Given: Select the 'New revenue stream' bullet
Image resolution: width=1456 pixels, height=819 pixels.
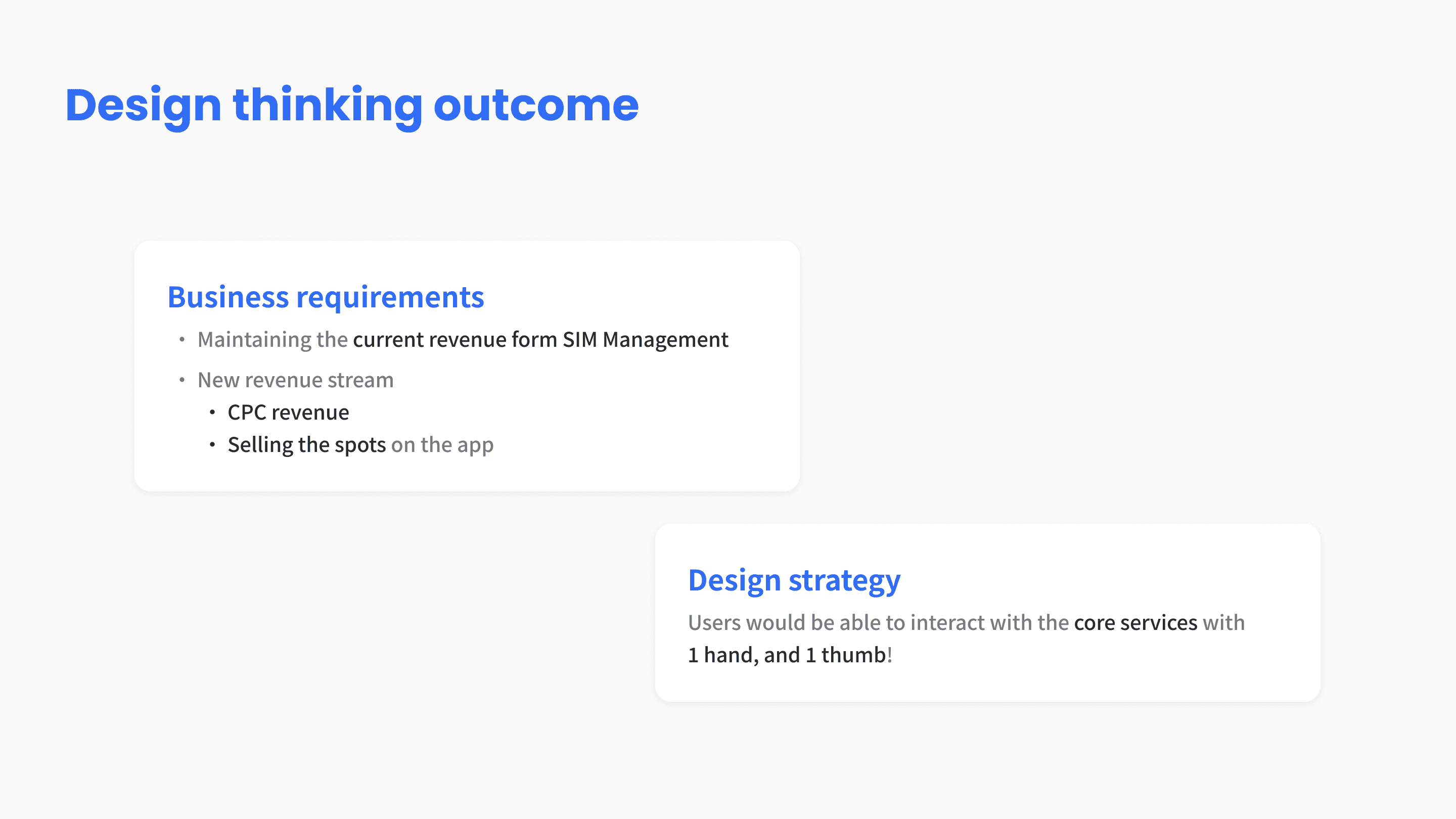Looking at the screenshot, I should point(295,380).
